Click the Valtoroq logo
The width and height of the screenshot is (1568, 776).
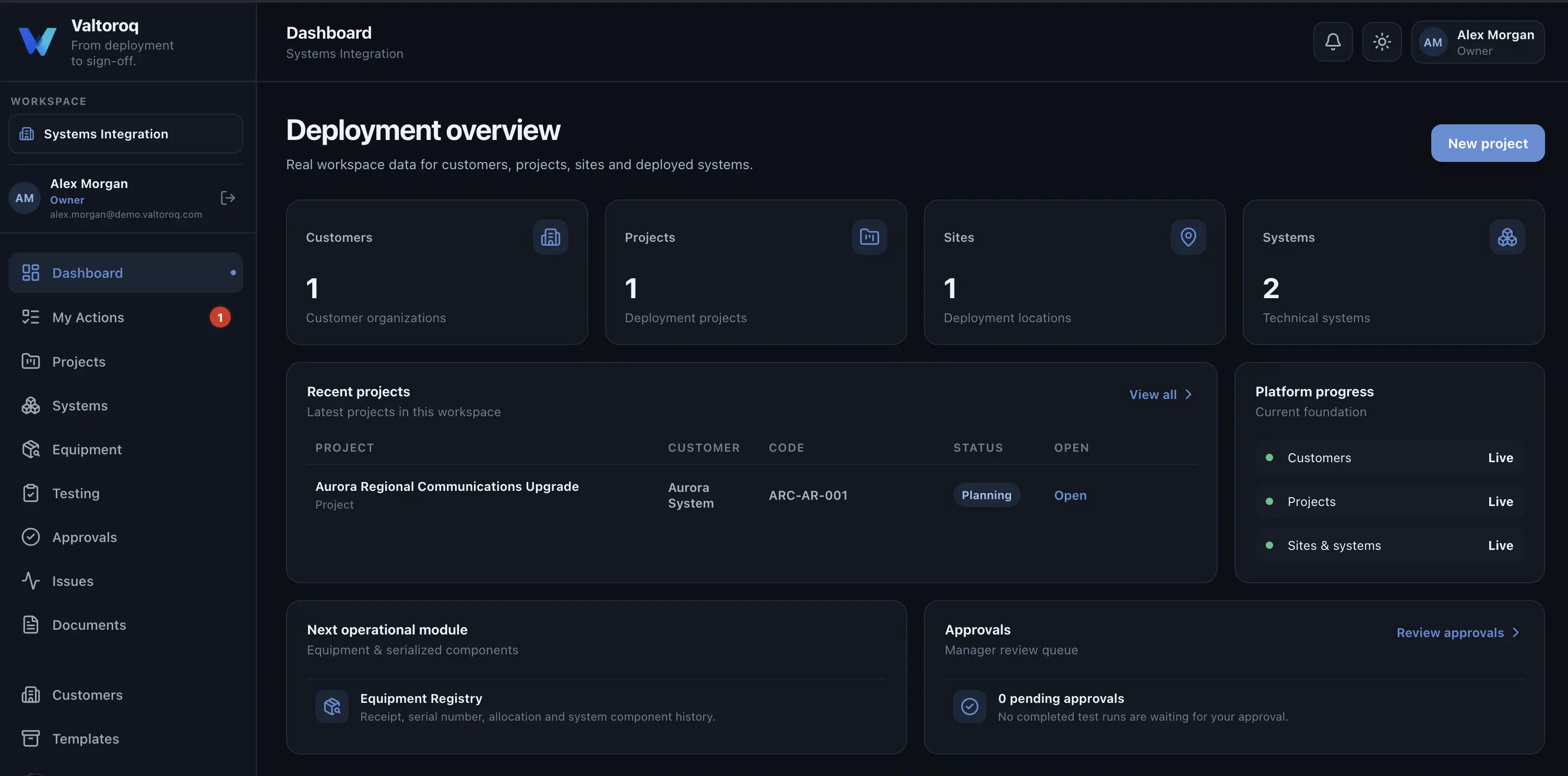[x=38, y=42]
